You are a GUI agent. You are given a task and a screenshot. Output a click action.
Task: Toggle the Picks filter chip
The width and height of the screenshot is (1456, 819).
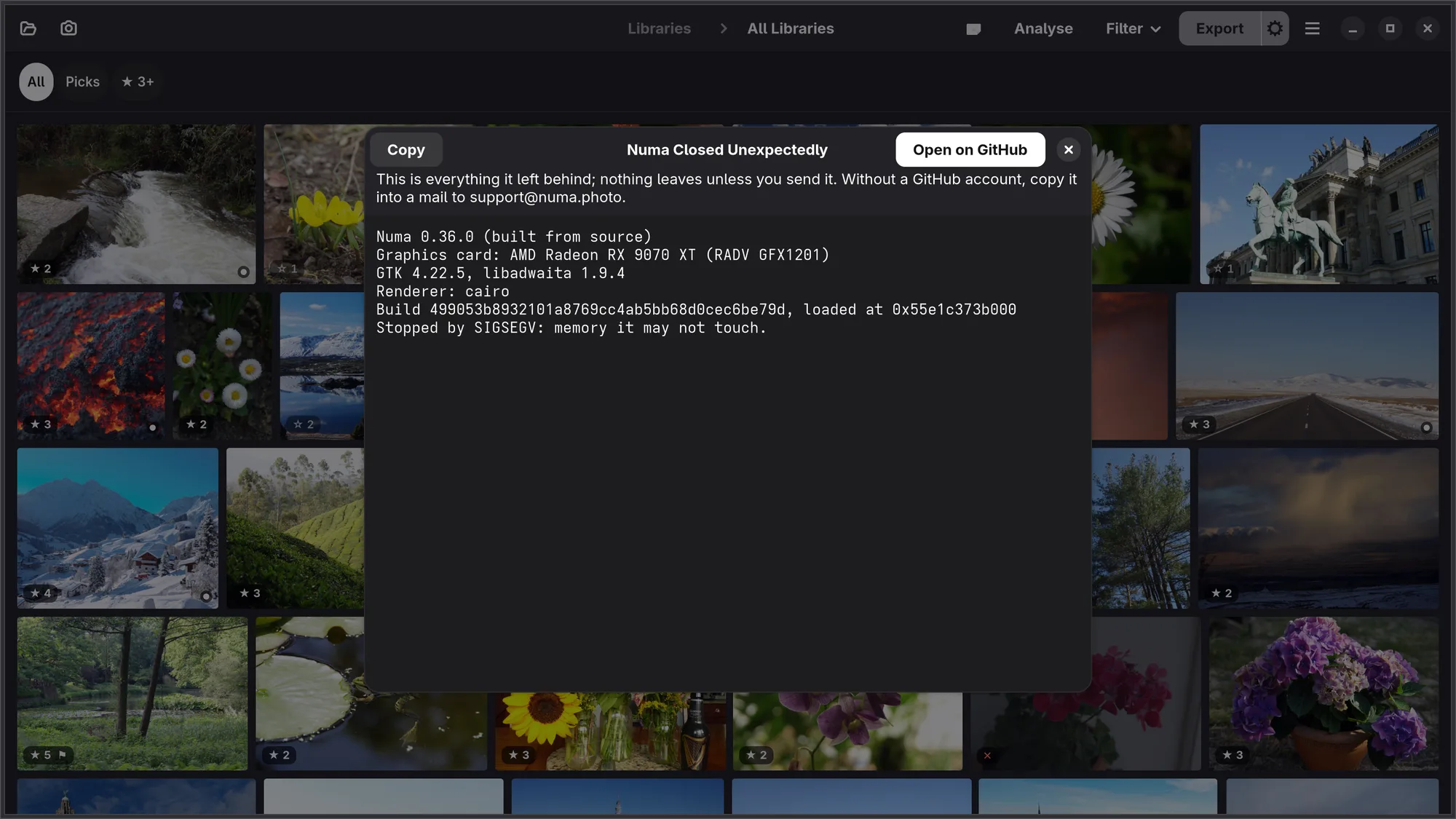pyautogui.click(x=82, y=82)
